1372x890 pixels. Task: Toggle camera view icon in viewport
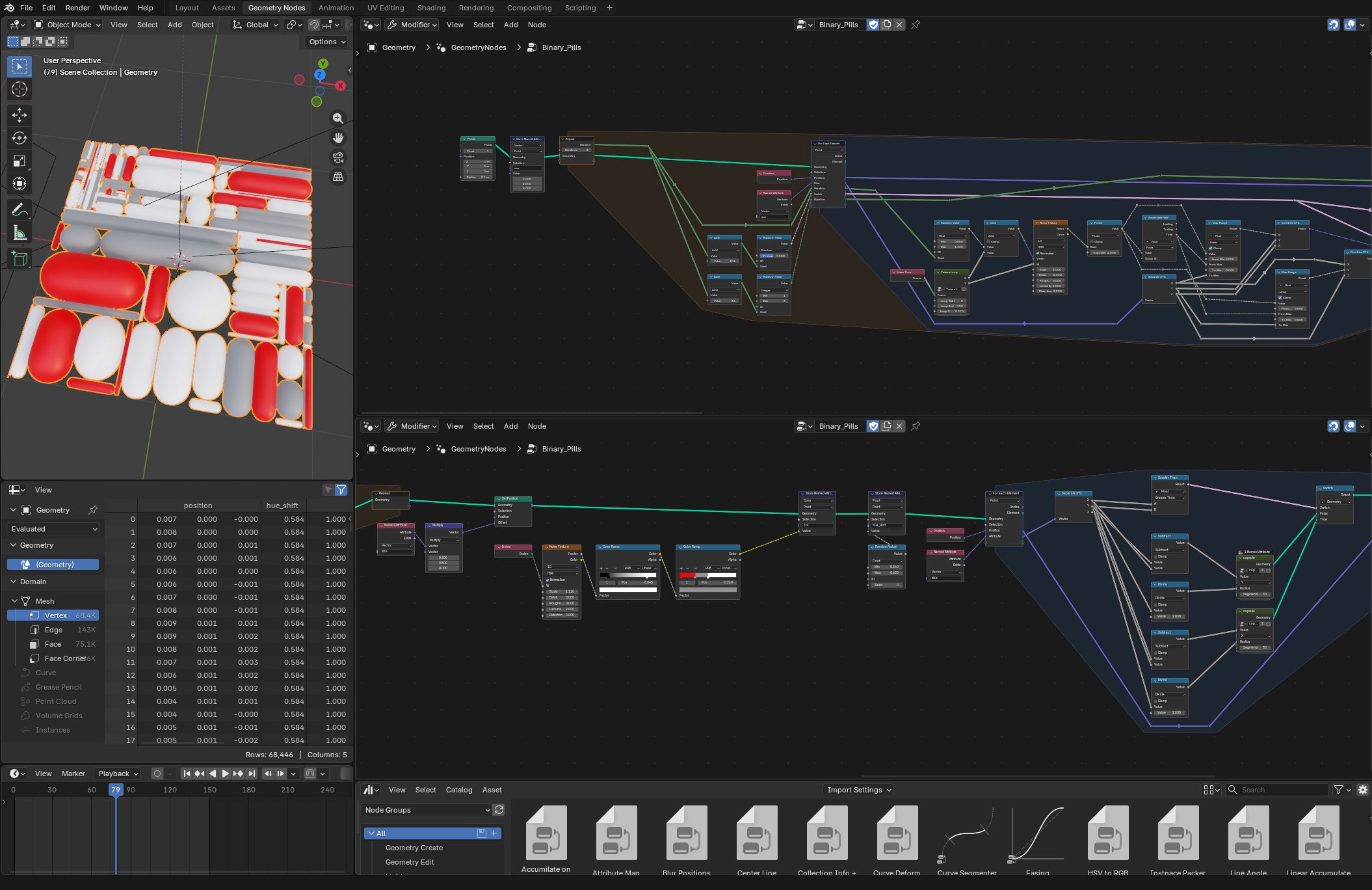[x=338, y=157]
